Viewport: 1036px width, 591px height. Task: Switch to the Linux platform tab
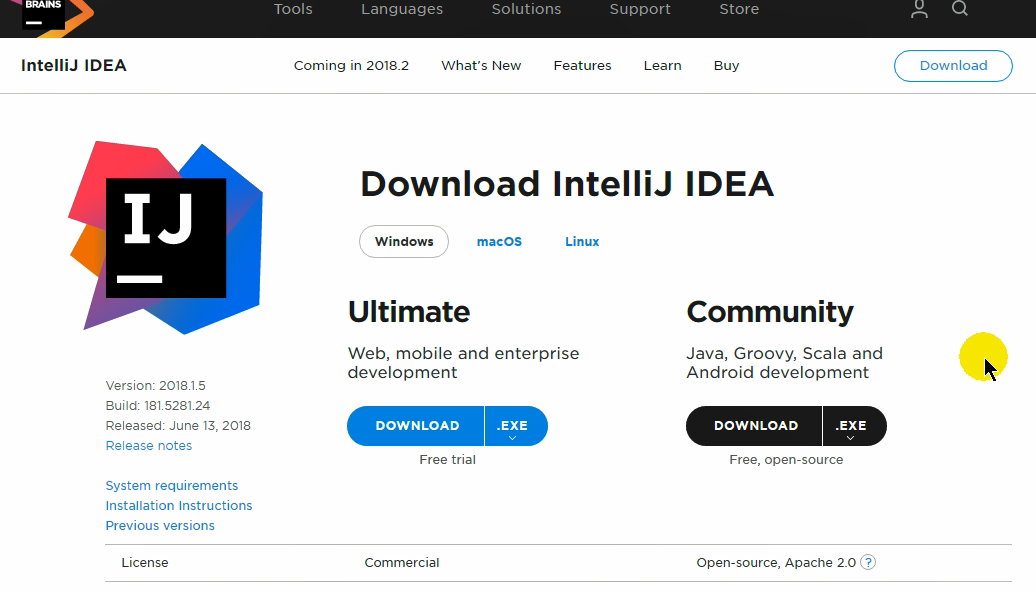[581, 241]
